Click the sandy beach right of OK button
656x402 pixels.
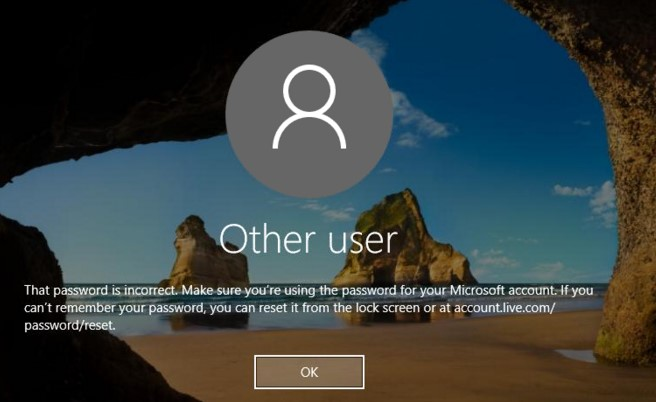click(460, 368)
